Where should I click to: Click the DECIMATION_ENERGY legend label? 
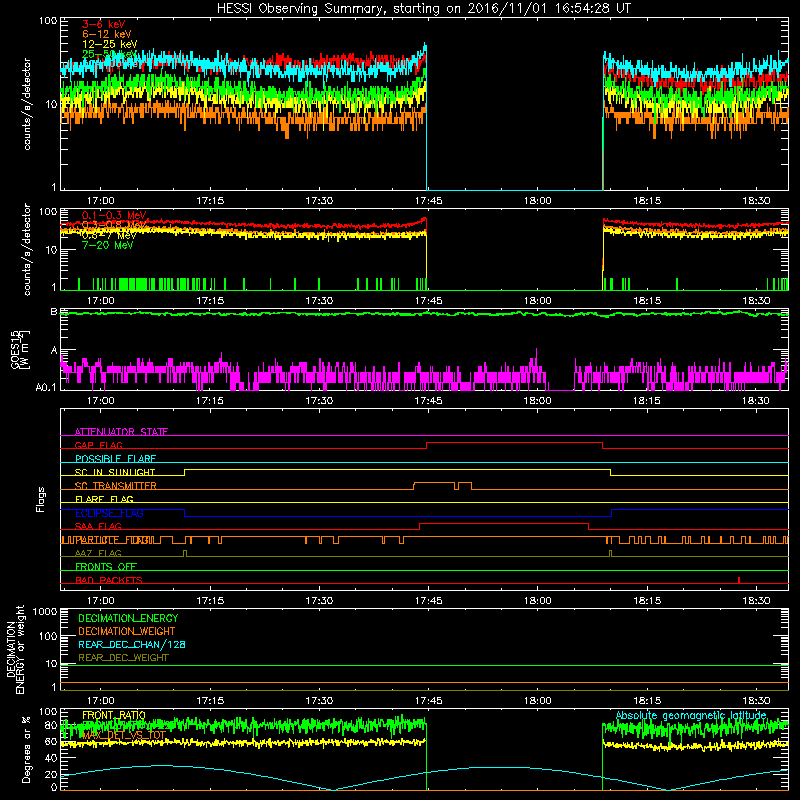click(x=128, y=618)
